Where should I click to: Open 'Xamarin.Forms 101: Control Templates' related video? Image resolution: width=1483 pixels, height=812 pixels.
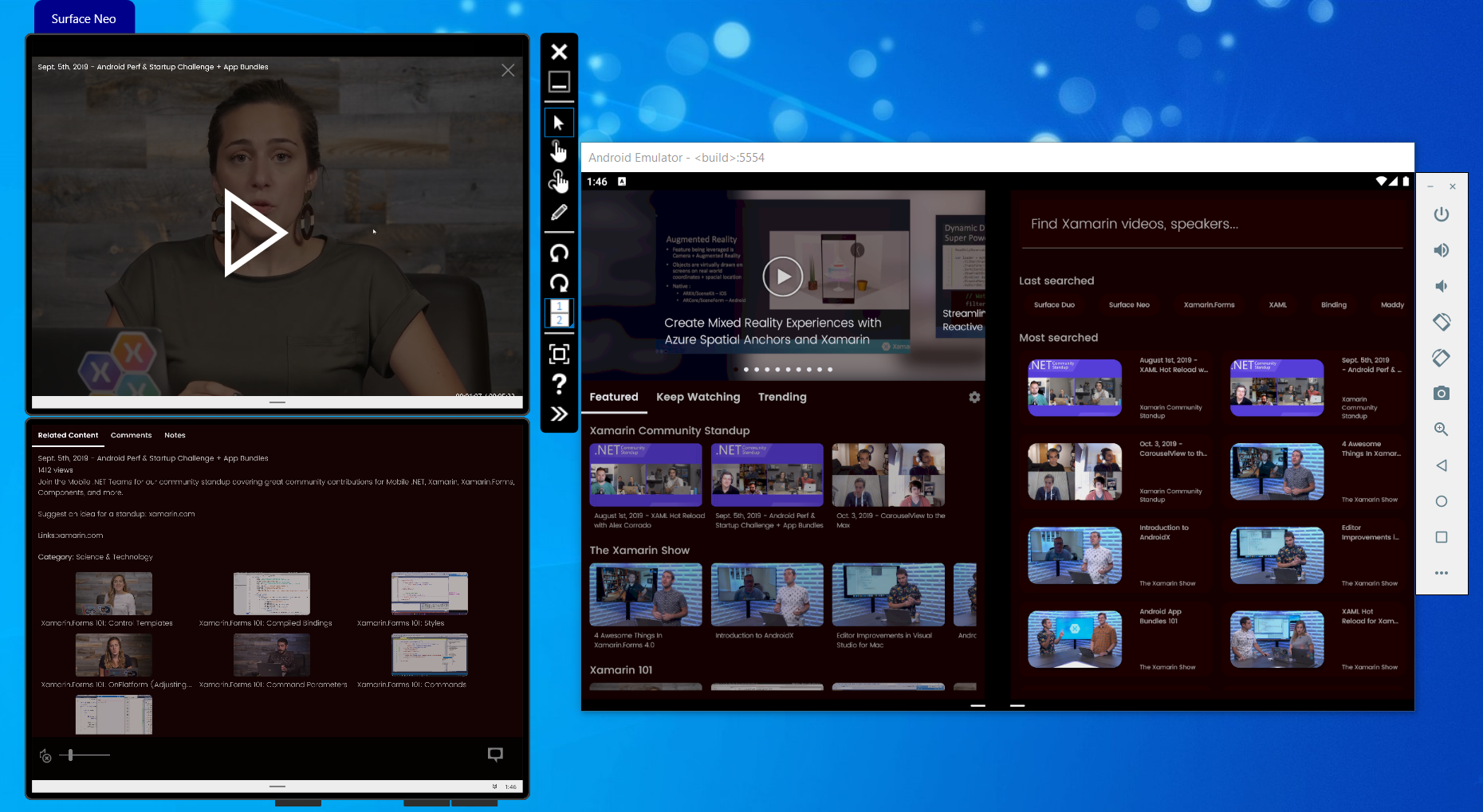click(113, 594)
